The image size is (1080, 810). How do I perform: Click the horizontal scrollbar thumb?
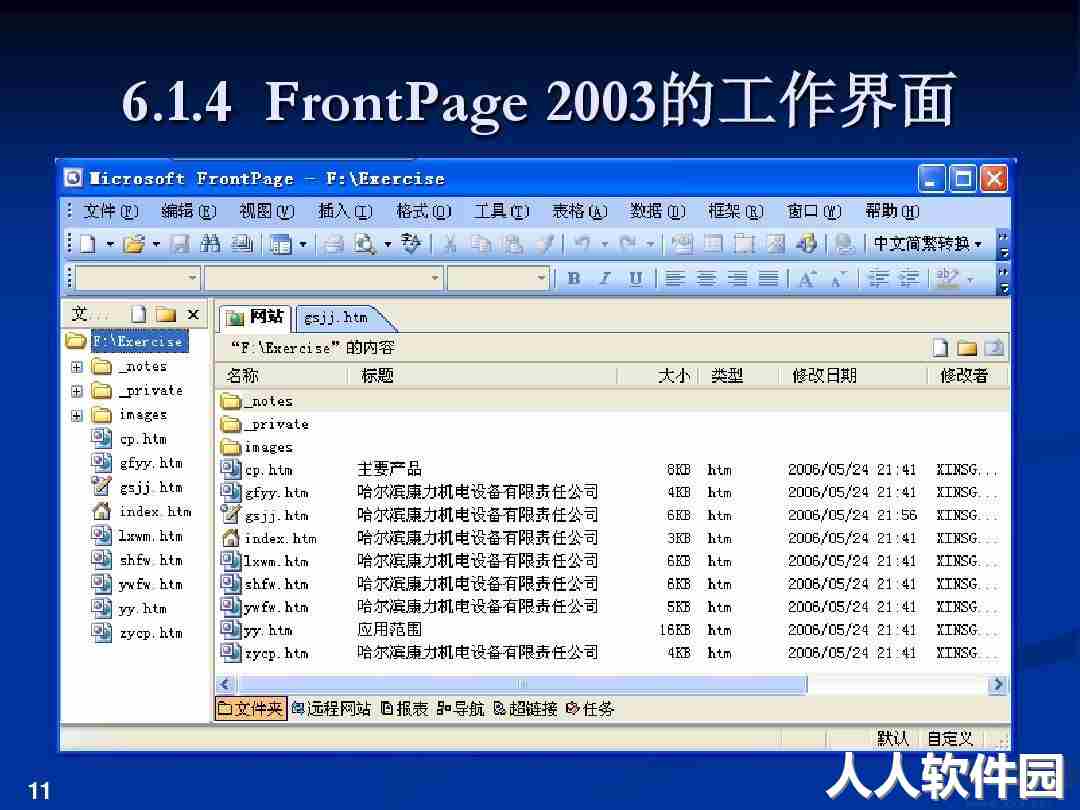point(521,684)
